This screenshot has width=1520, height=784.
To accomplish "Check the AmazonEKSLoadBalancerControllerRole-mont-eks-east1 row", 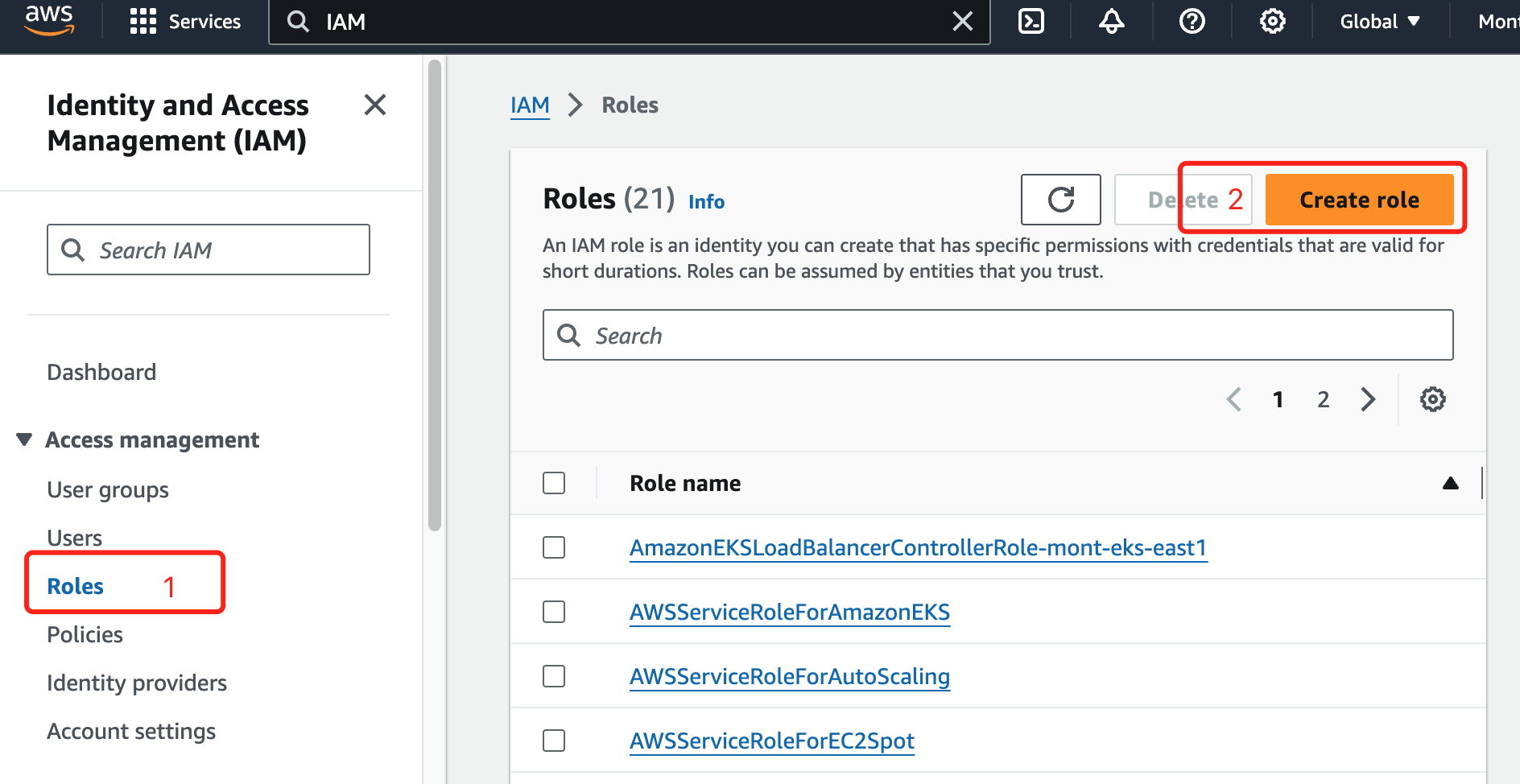I will tap(554, 547).
